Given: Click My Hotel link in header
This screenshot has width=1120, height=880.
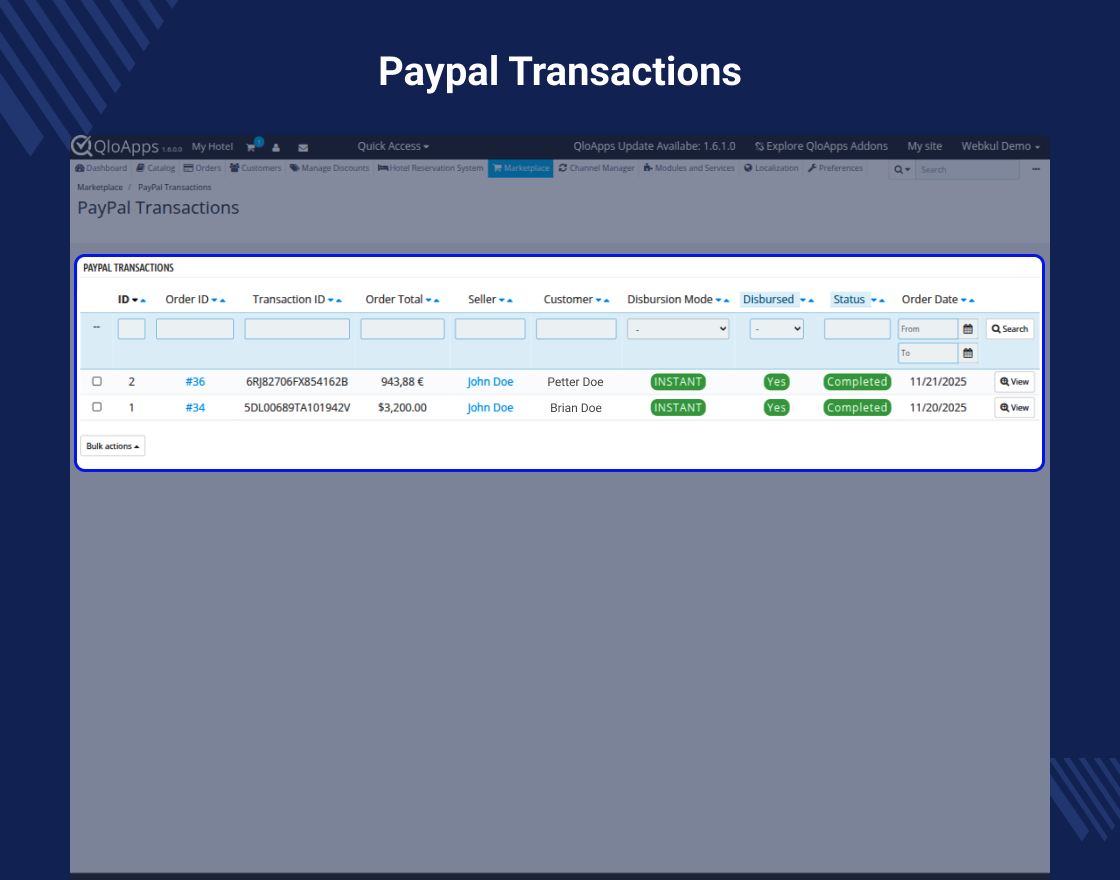Looking at the screenshot, I should (212, 146).
